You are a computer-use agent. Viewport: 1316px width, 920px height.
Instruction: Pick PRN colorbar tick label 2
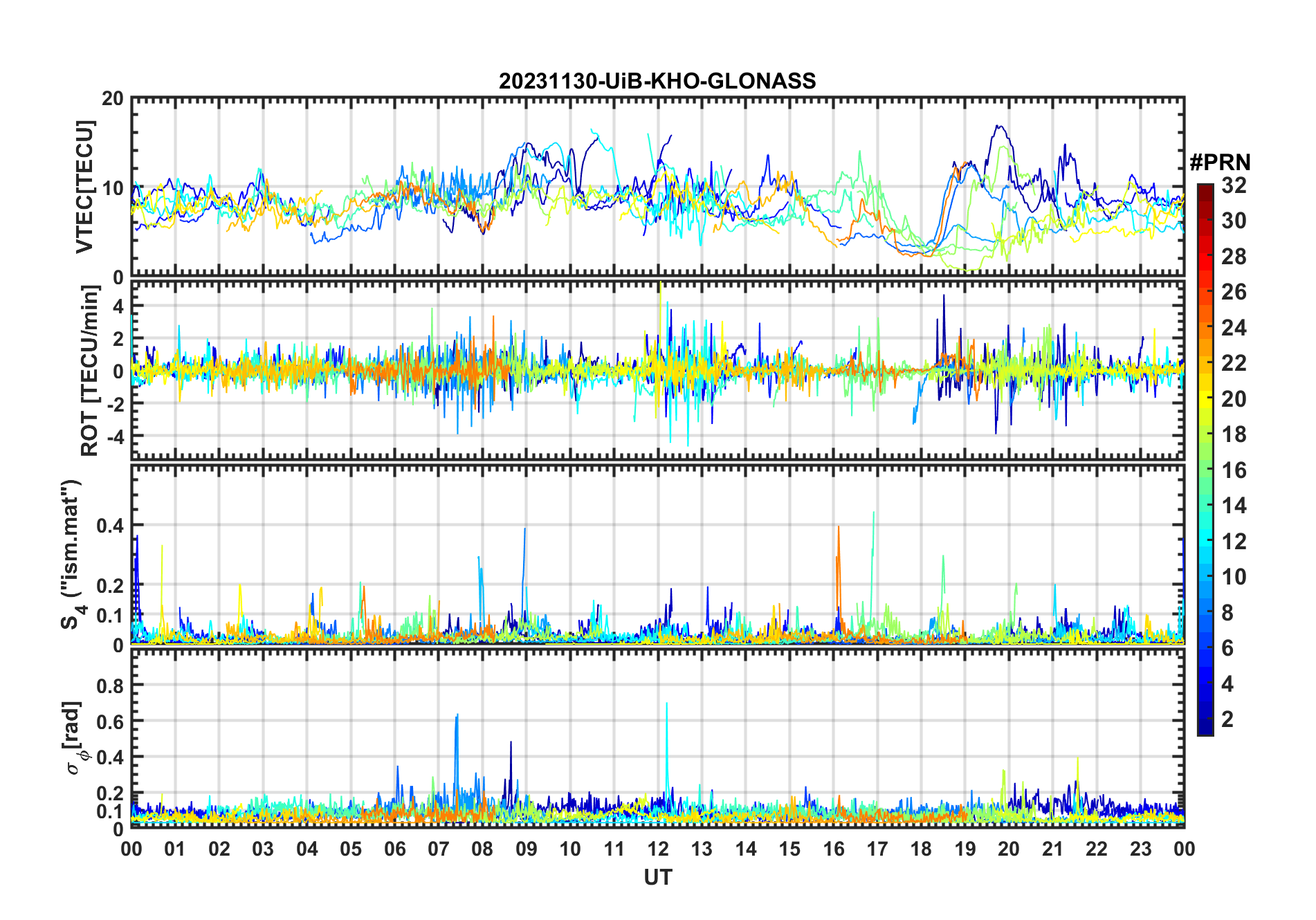(1227, 719)
